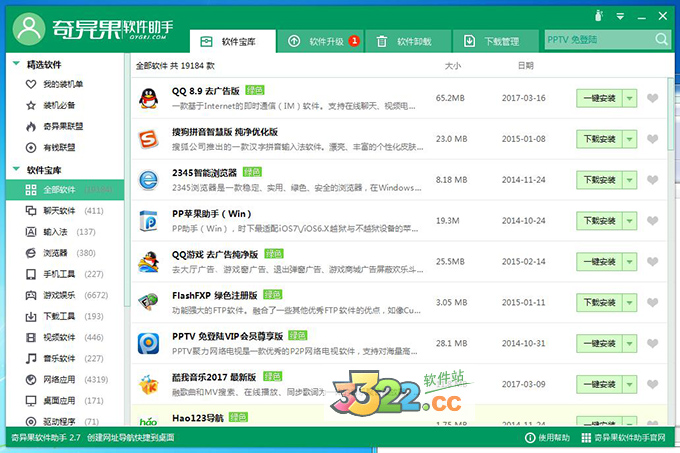This screenshot has width=680, height=453.
Task: Open install dropdown arrow for 搜狗拼音
Action: [x=630, y=139]
